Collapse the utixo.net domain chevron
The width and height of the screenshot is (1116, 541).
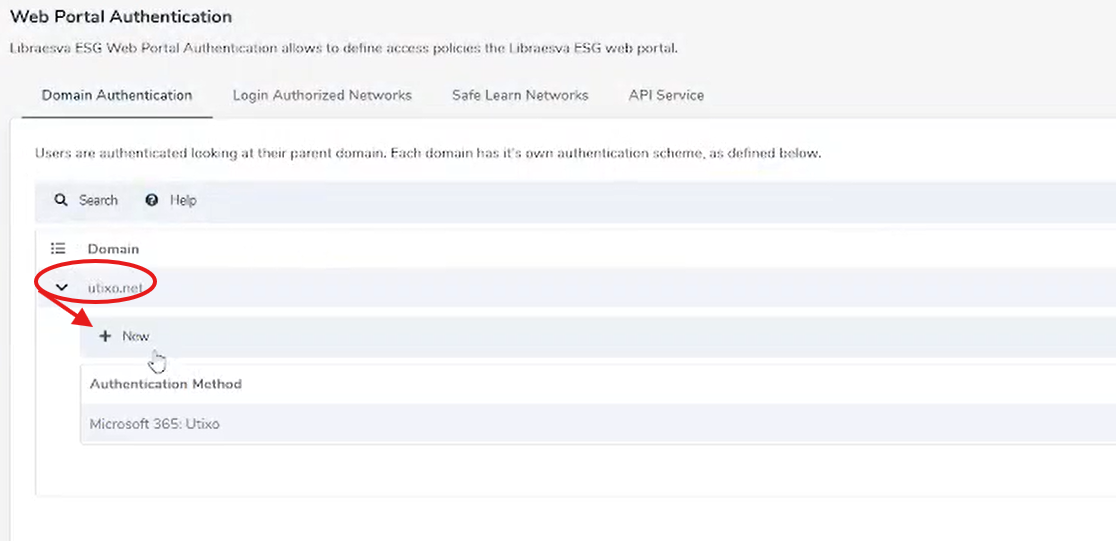coord(62,287)
